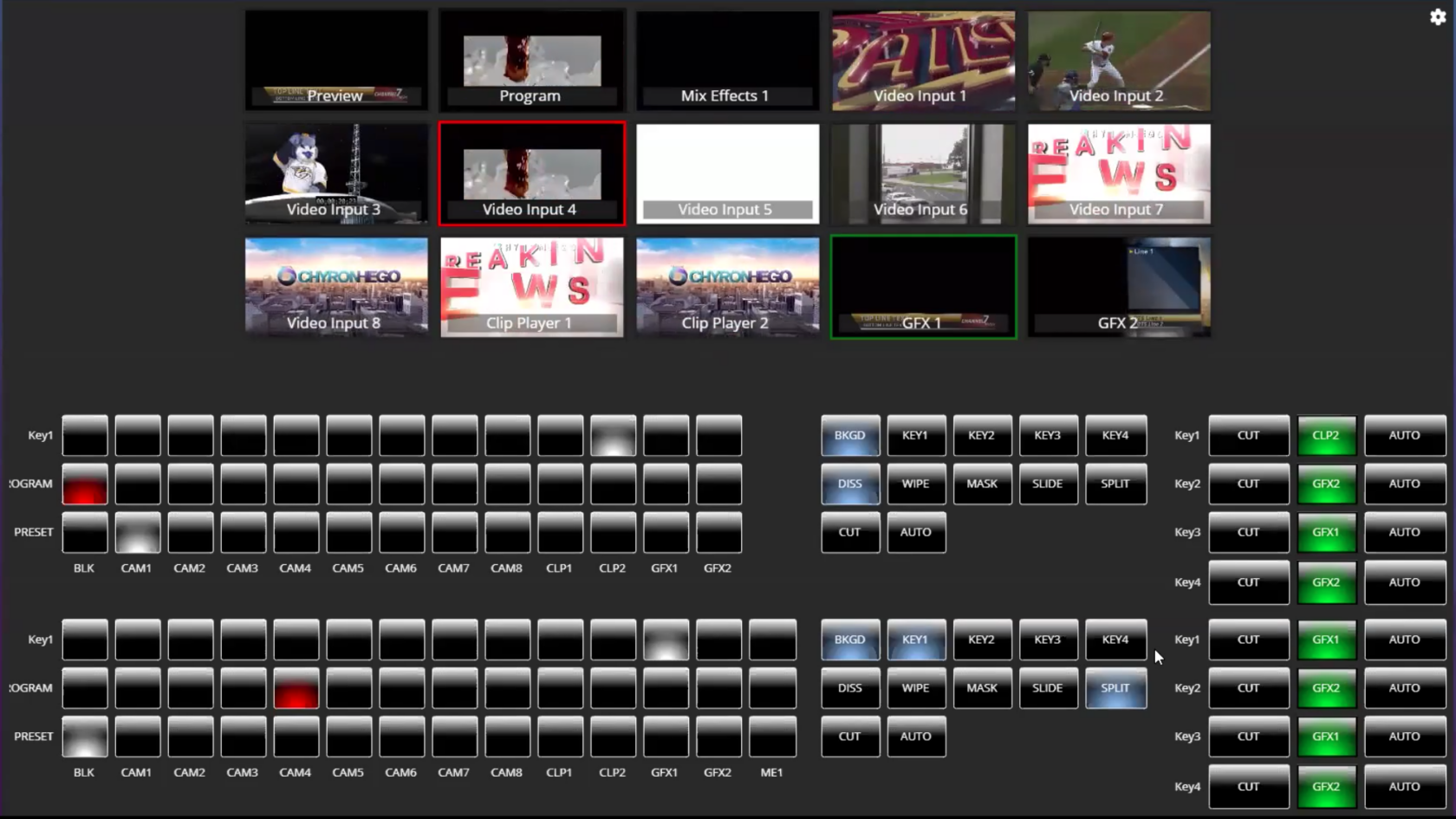Select Video Input 6 thumbnail
1456x819 pixels.
pos(923,173)
